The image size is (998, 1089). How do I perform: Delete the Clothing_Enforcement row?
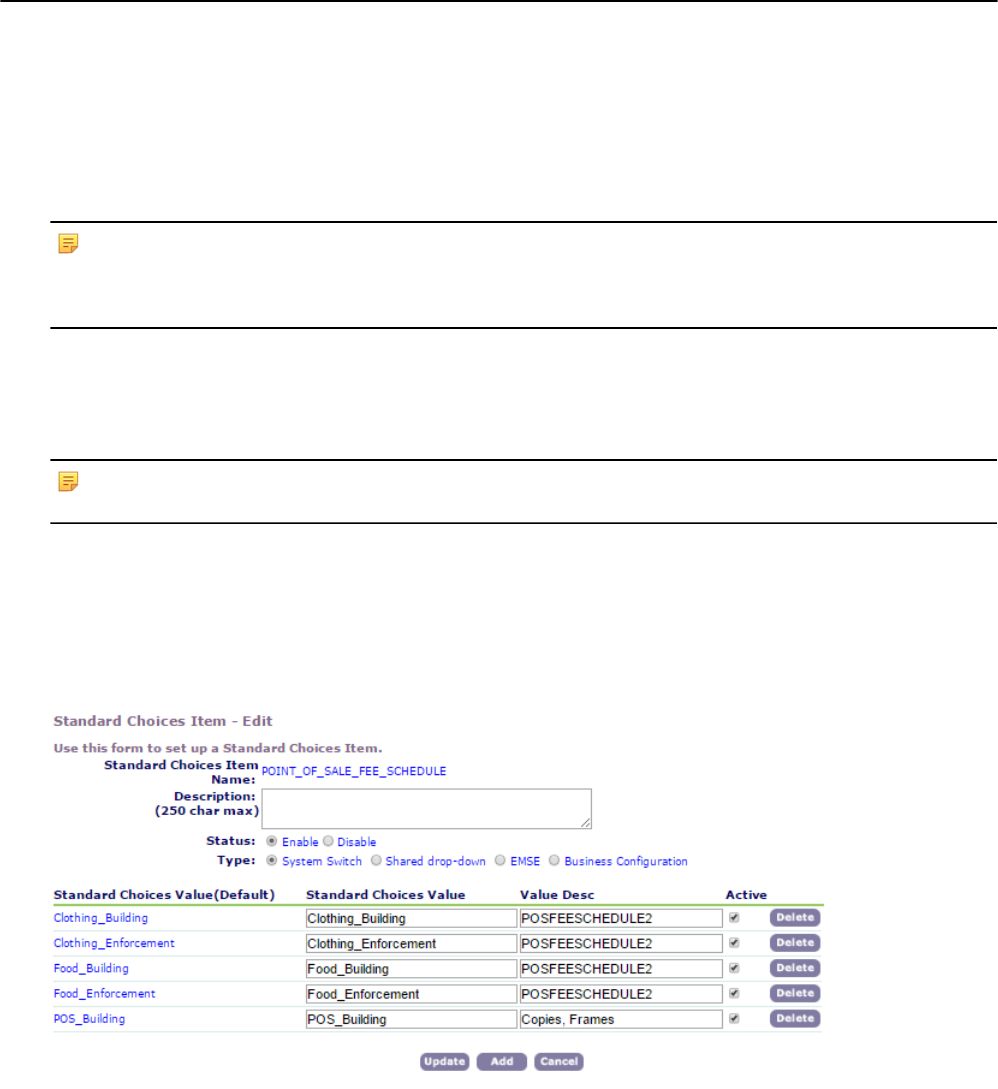pyautogui.click(x=795, y=942)
